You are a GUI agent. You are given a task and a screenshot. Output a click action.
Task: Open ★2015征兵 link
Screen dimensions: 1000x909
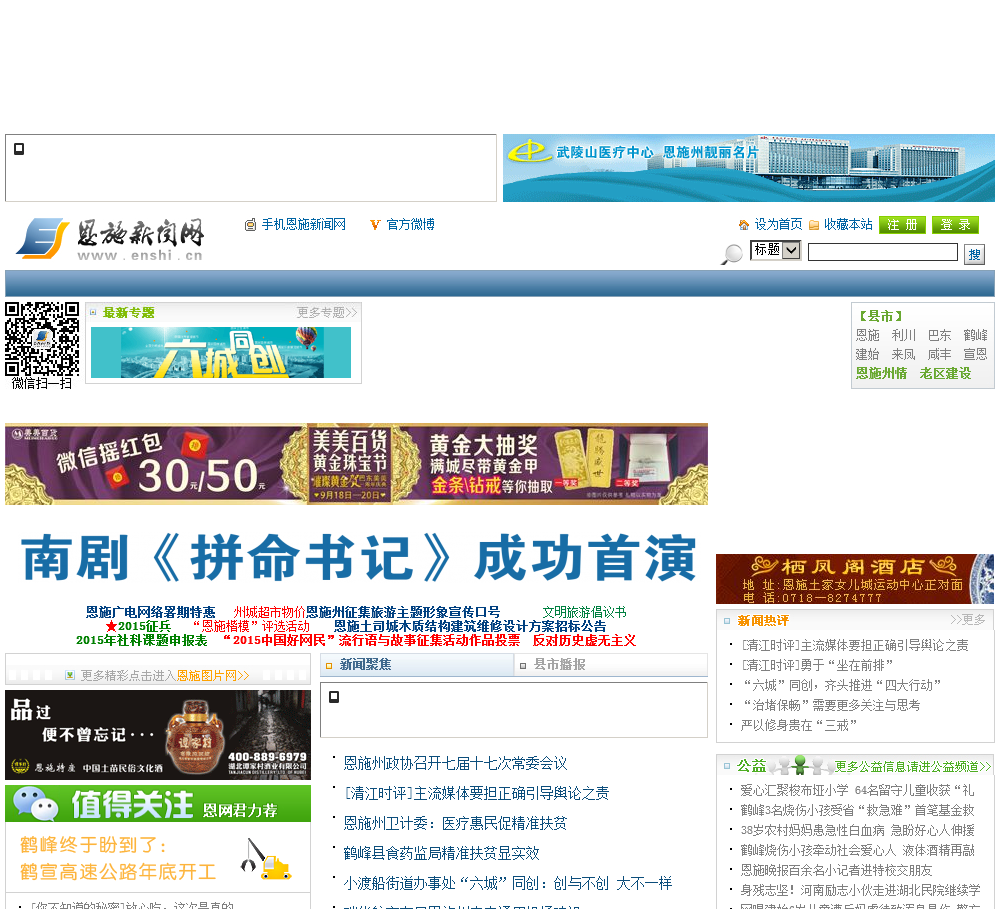coord(138,626)
